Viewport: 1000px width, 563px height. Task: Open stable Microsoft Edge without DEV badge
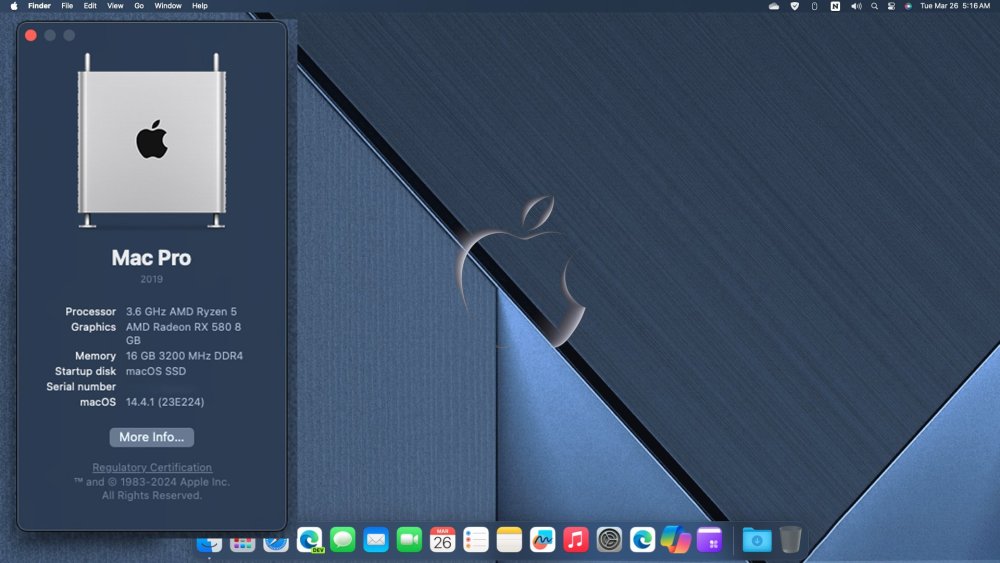coord(642,540)
